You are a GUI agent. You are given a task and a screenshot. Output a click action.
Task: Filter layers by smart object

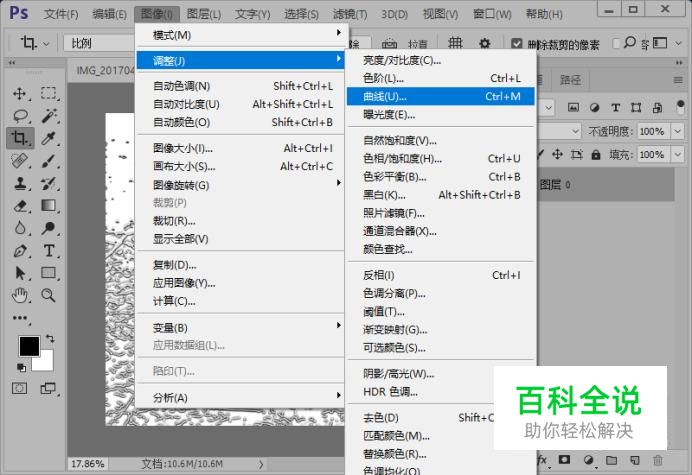point(657,107)
